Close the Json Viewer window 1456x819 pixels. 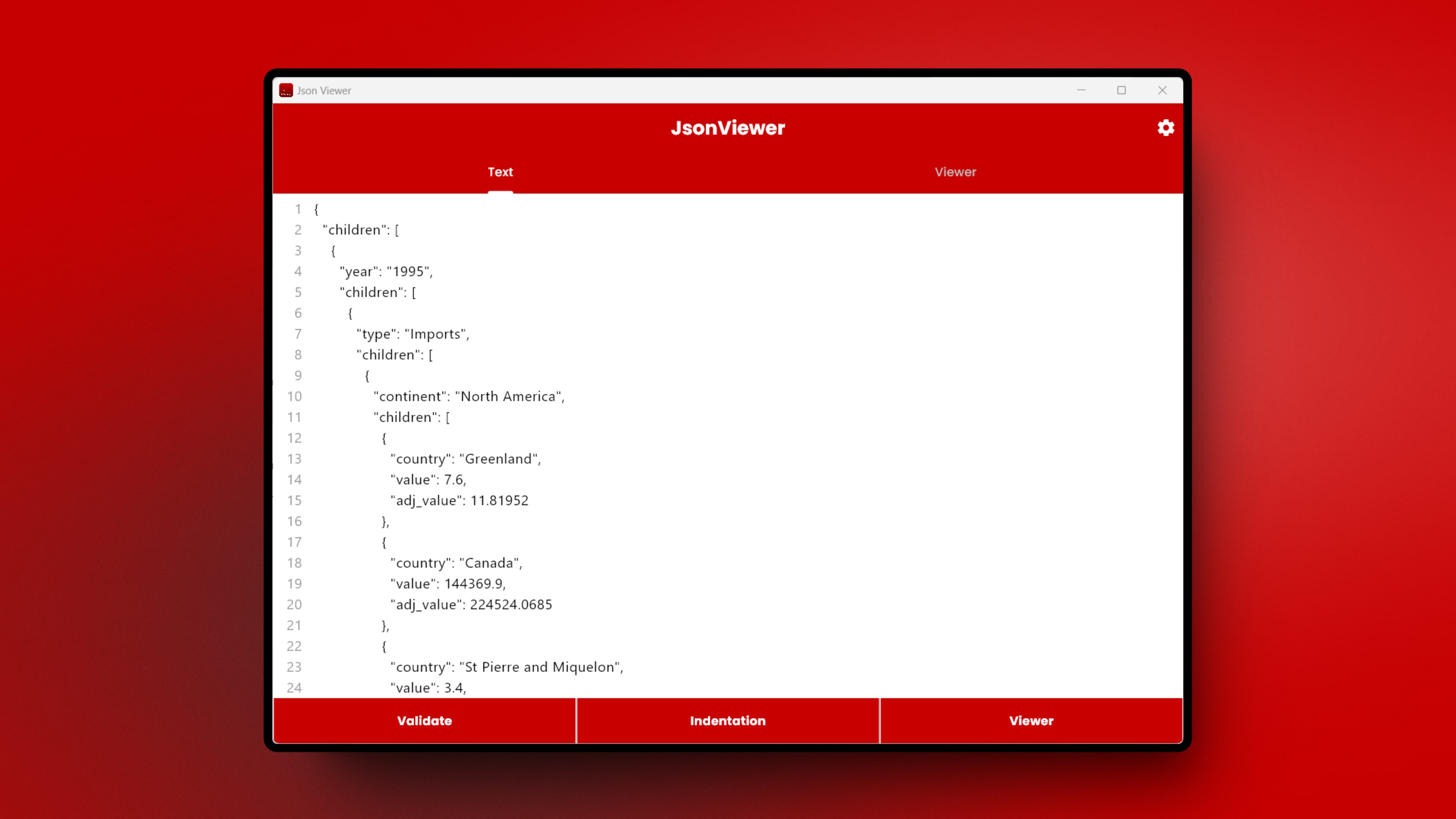point(1162,91)
